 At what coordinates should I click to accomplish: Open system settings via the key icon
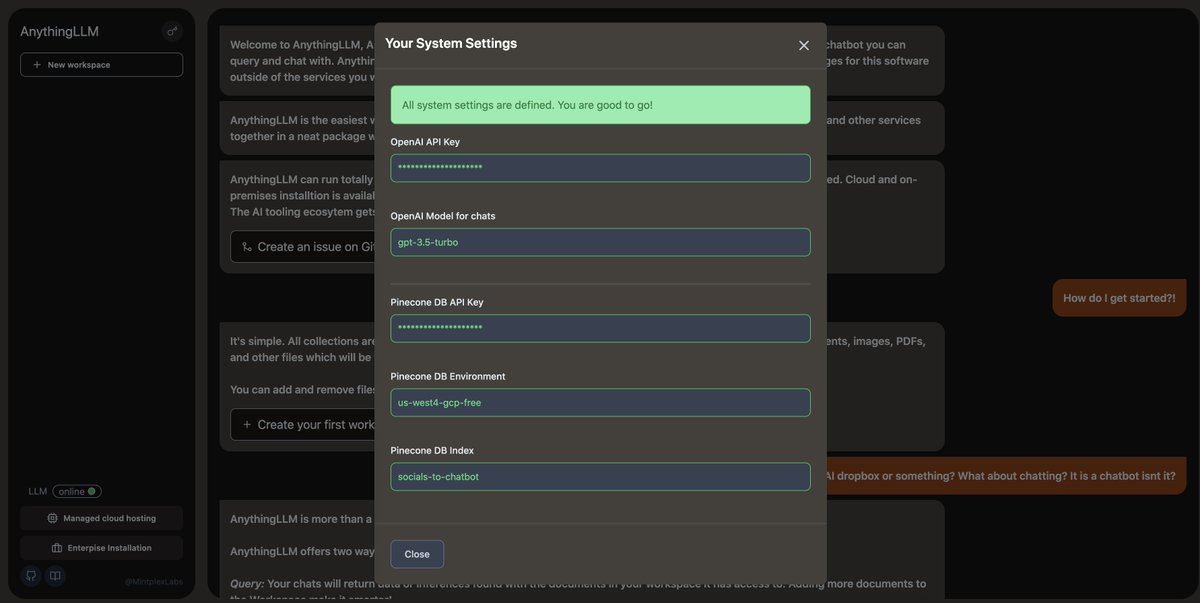[172, 31]
